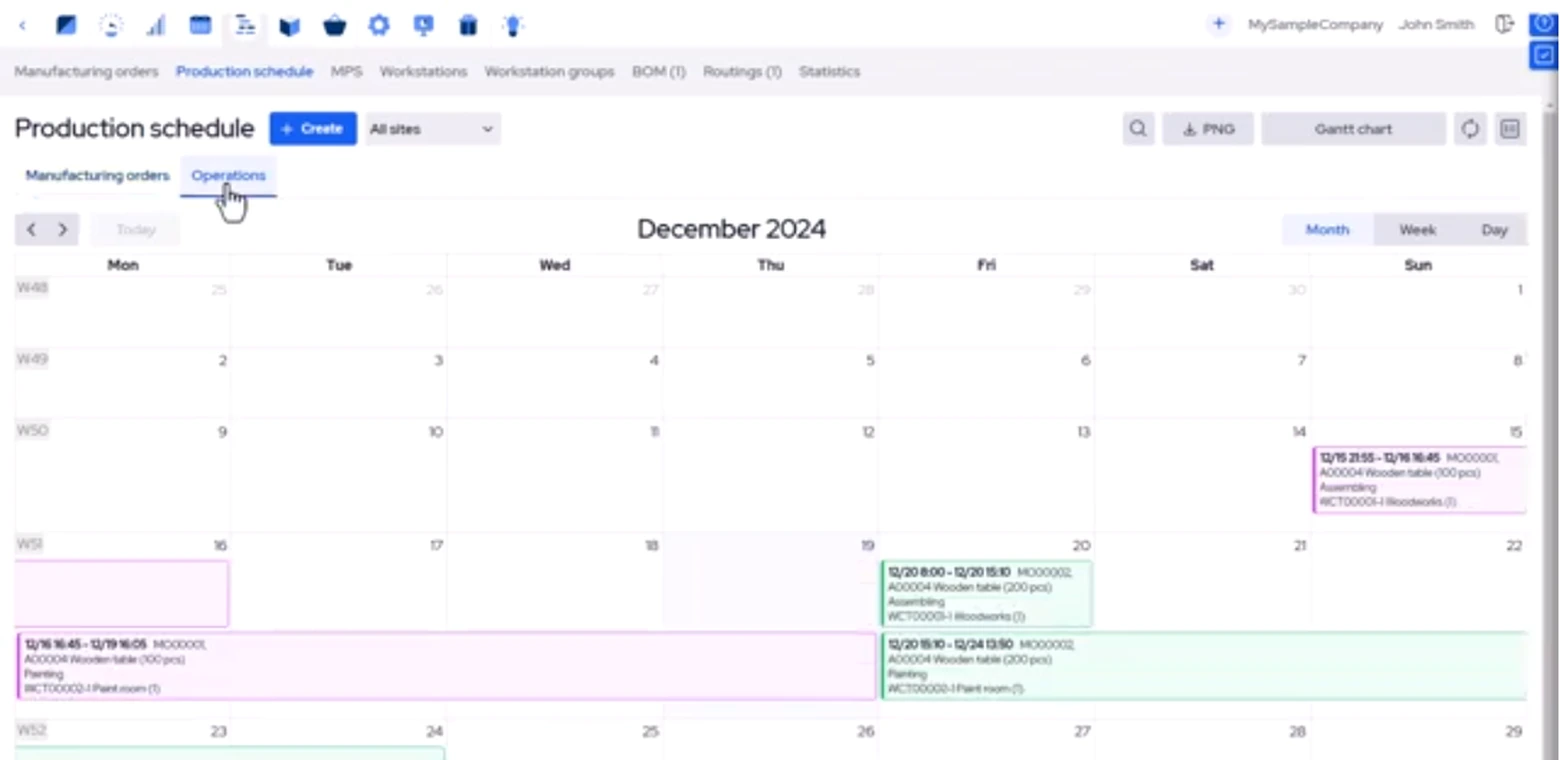Download schedule as PNG
1560x760 pixels.
[x=1208, y=129]
